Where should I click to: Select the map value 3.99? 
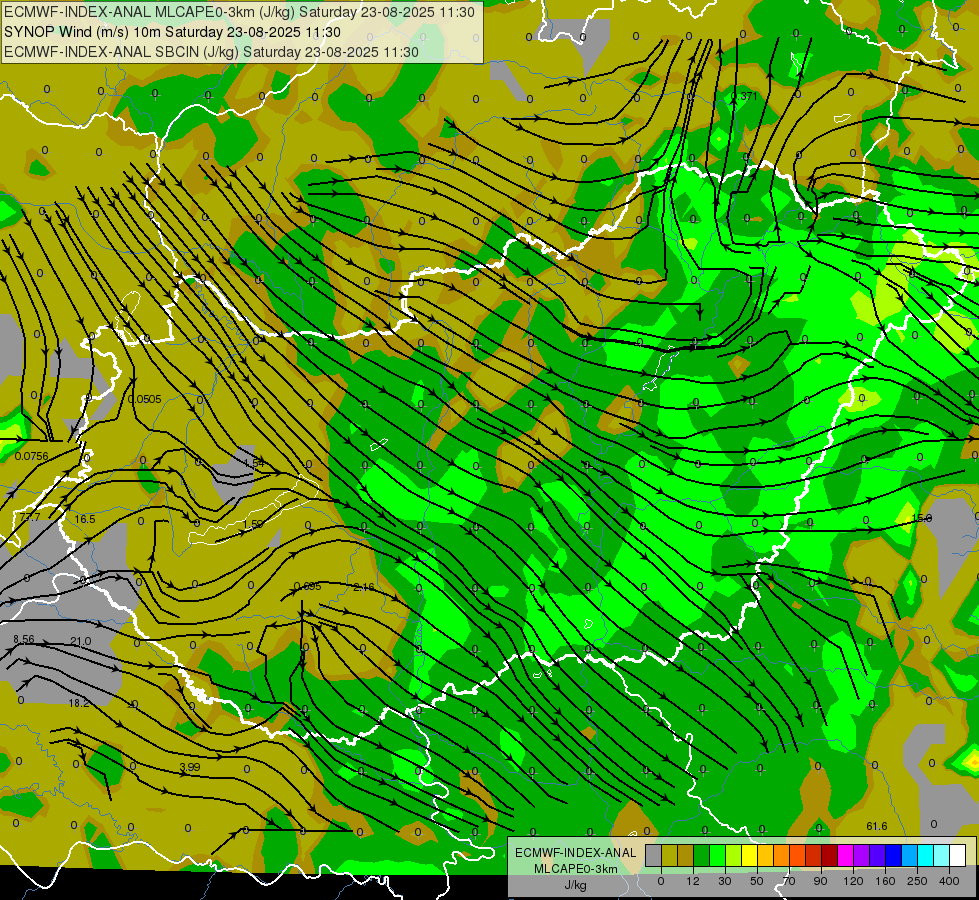click(190, 767)
